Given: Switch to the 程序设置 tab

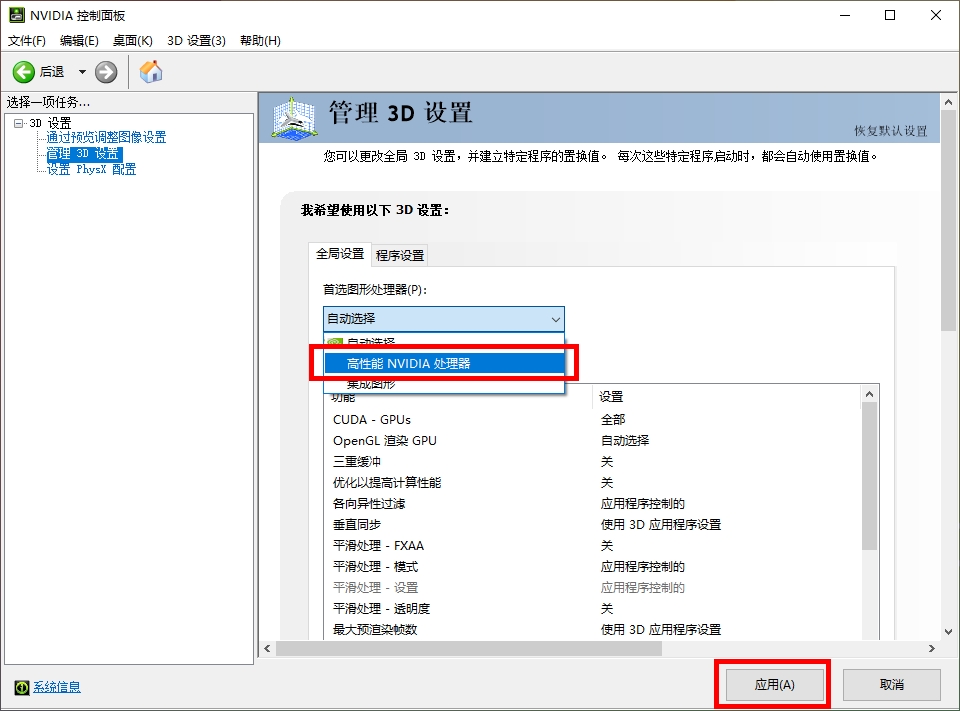Looking at the screenshot, I should click(x=400, y=254).
